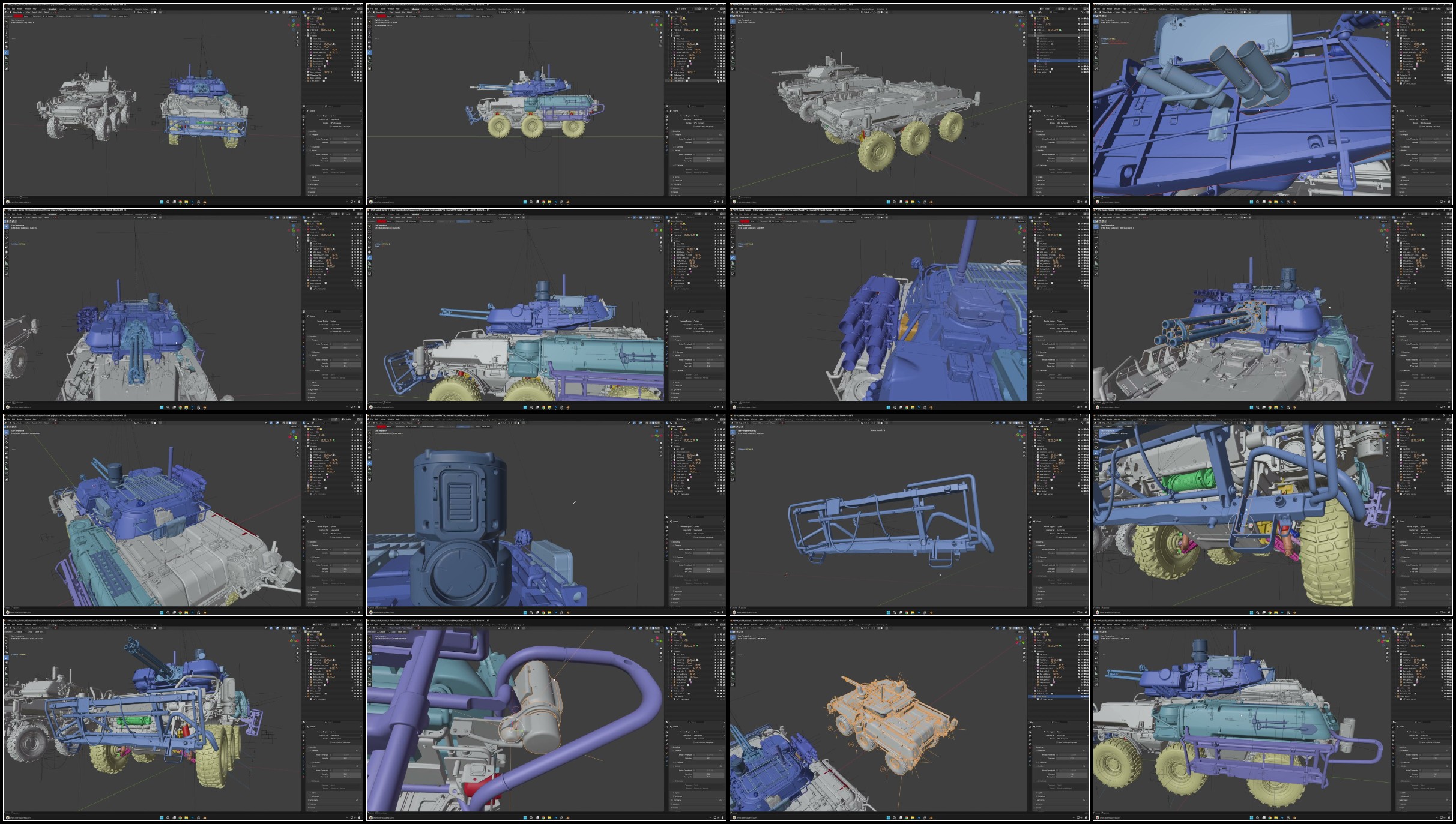The height and width of the screenshot is (824, 1456).
Task: Click viewport zoom icon in the top-left screenshot
Action: click(x=298, y=32)
